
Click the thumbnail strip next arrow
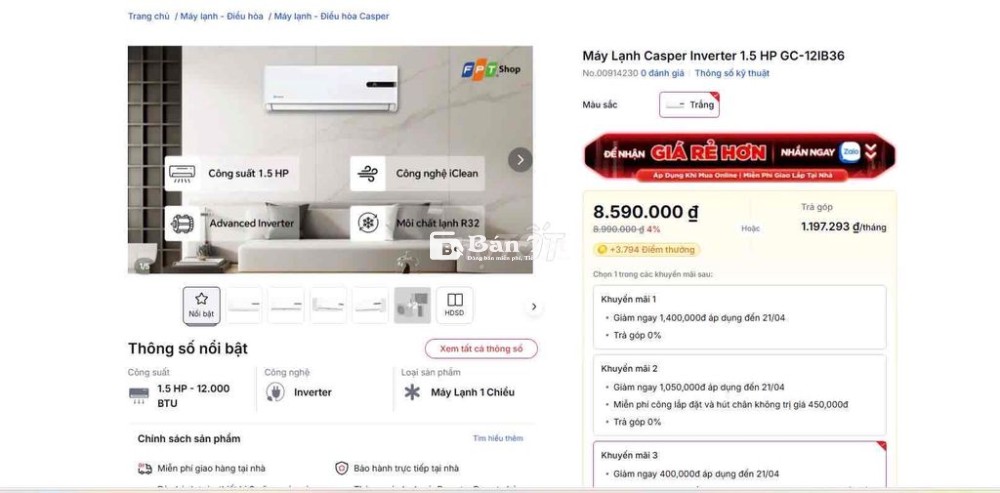pos(534,307)
